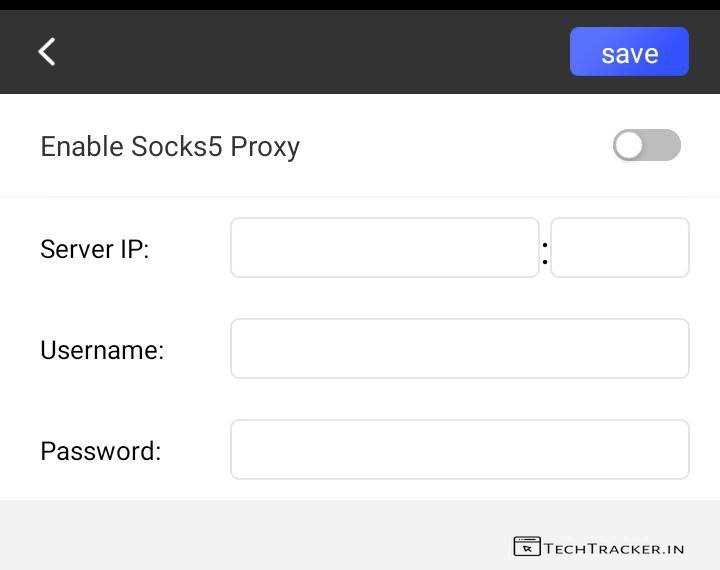720x570 pixels.
Task: Open the TechTracker.in watermark text
Action: [615, 547]
